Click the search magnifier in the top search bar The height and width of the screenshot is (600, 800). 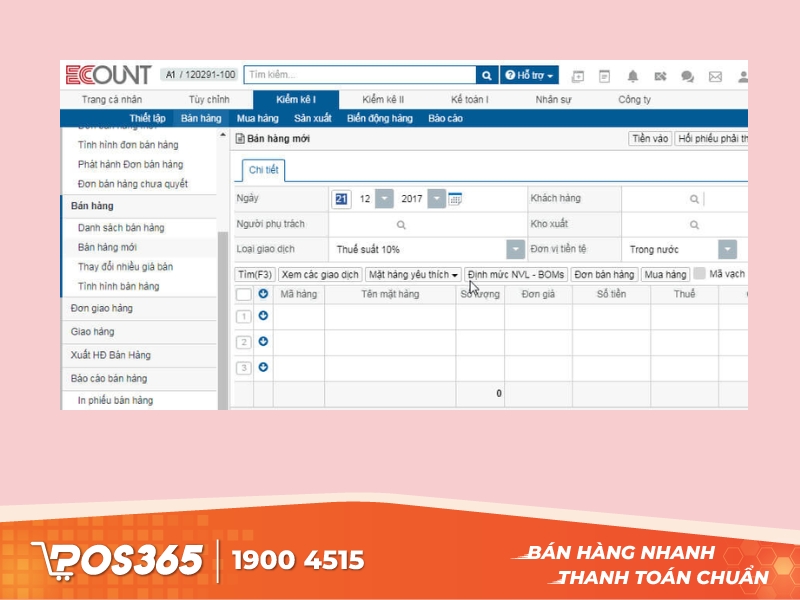tap(486, 74)
